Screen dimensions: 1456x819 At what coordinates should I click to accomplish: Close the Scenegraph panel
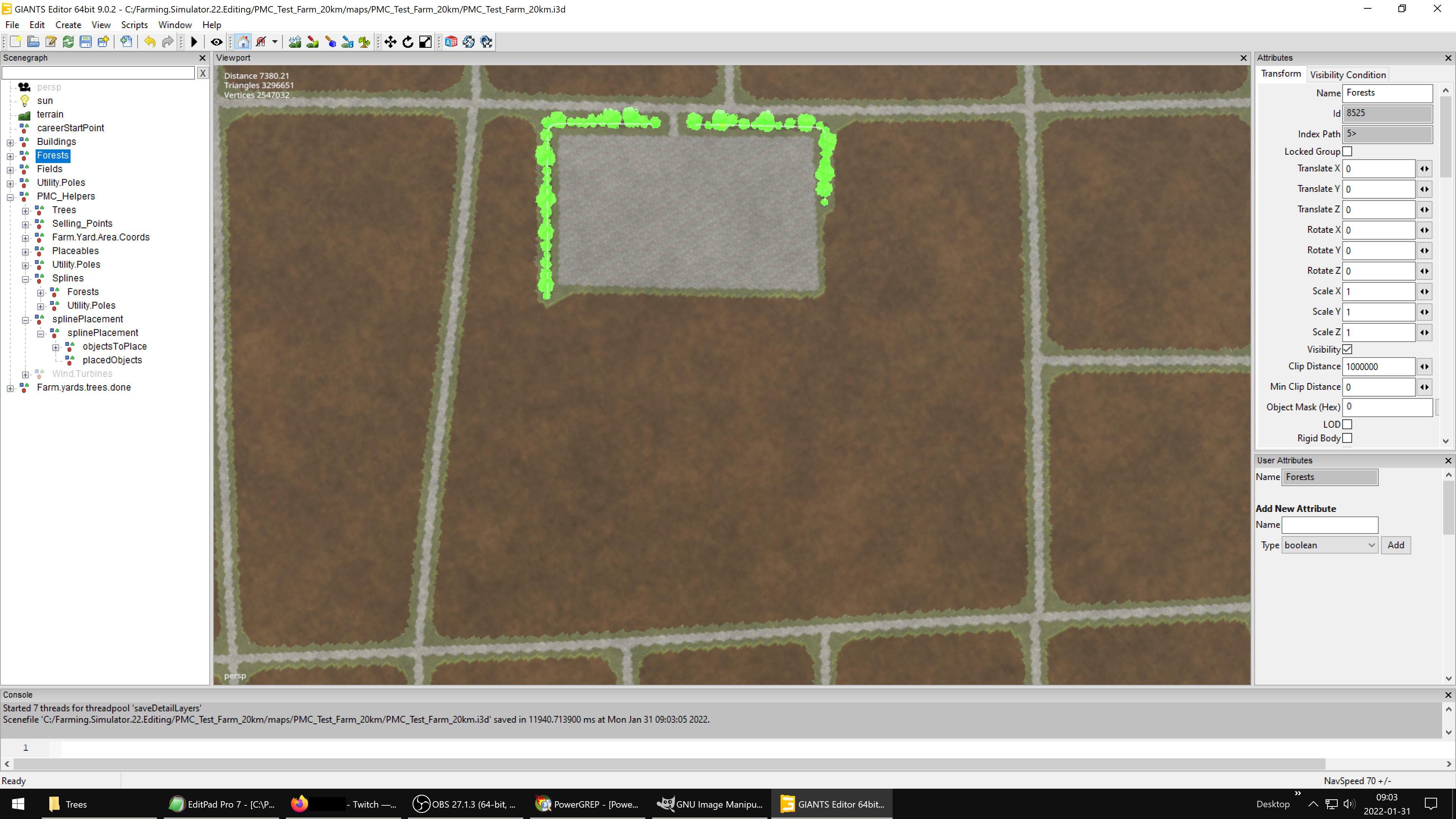pyautogui.click(x=202, y=58)
